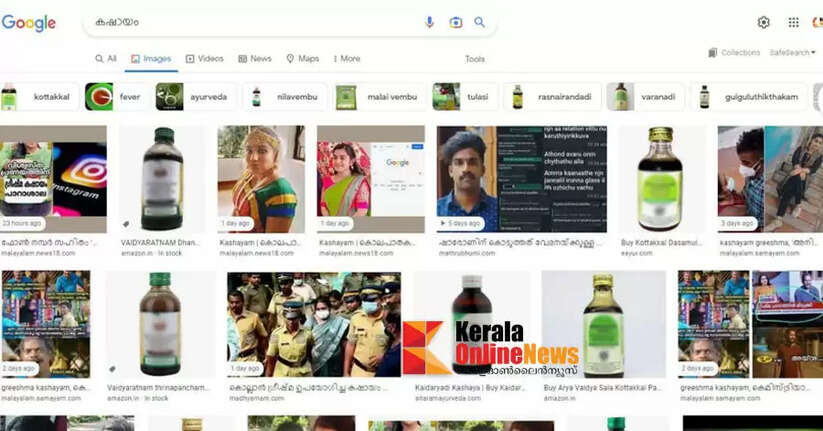Viewport: 823px width, 431px height.
Task: Select the guluguluthikthakam chip
Action: (749, 97)
